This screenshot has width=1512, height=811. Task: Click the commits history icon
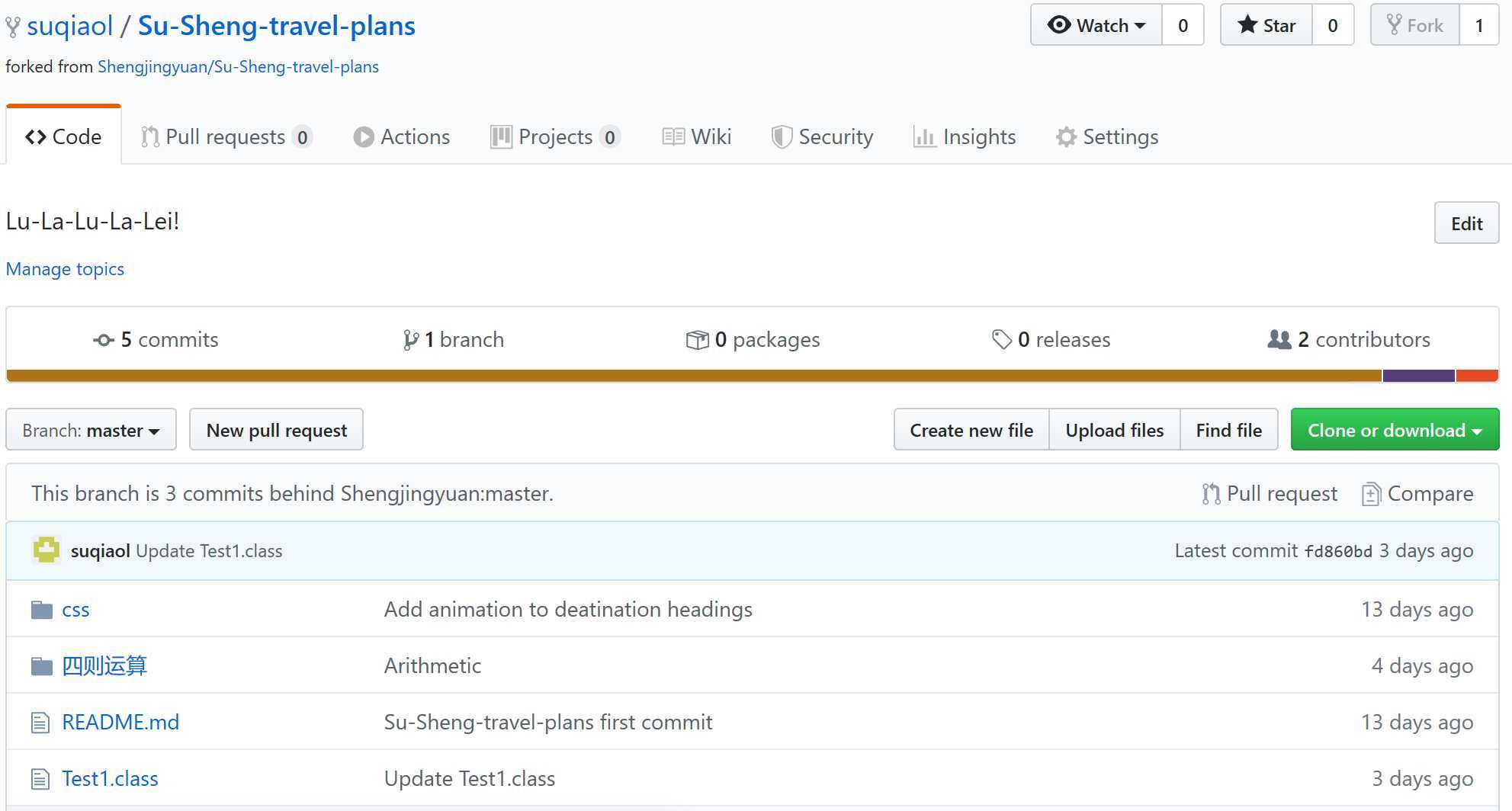[104, 340]
